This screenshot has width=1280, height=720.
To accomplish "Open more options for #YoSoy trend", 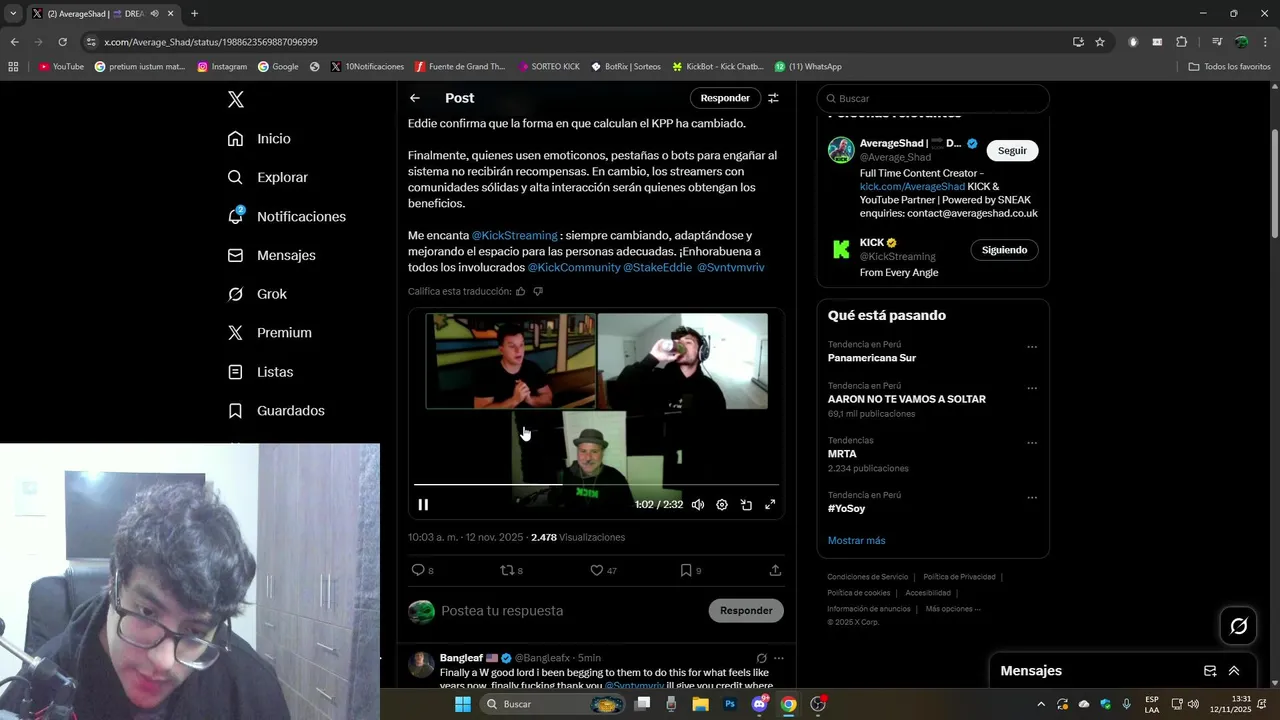I will point(1032,498).
